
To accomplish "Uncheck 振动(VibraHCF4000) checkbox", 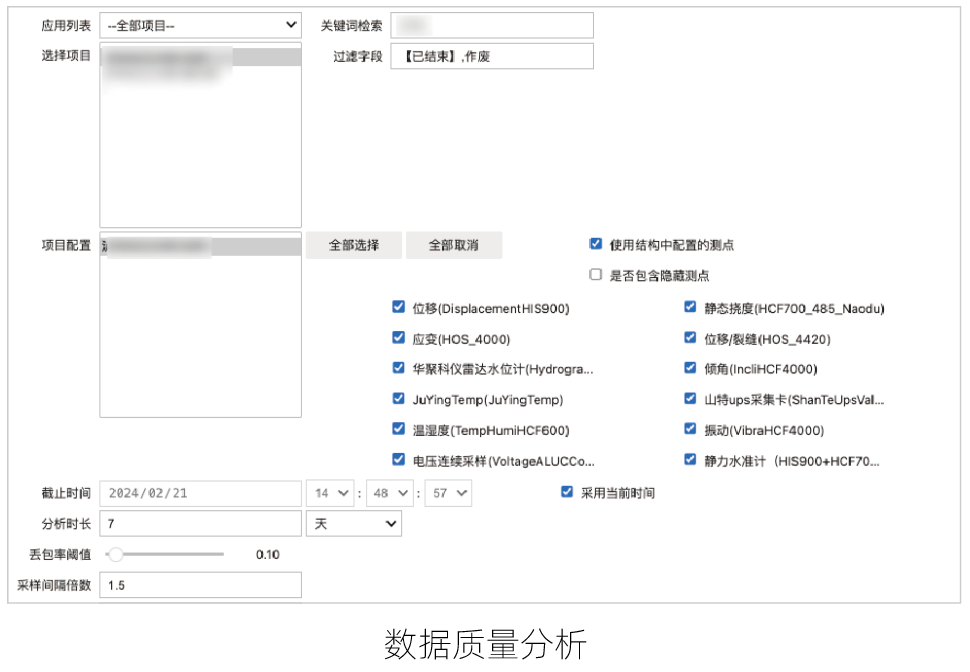I will click(690, 429).
